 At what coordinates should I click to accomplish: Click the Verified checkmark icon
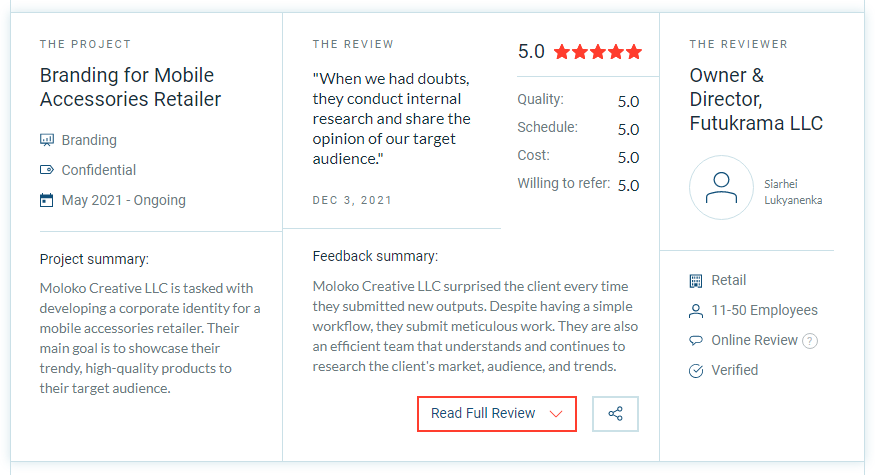pyautogui.click(x=696, y=371)
